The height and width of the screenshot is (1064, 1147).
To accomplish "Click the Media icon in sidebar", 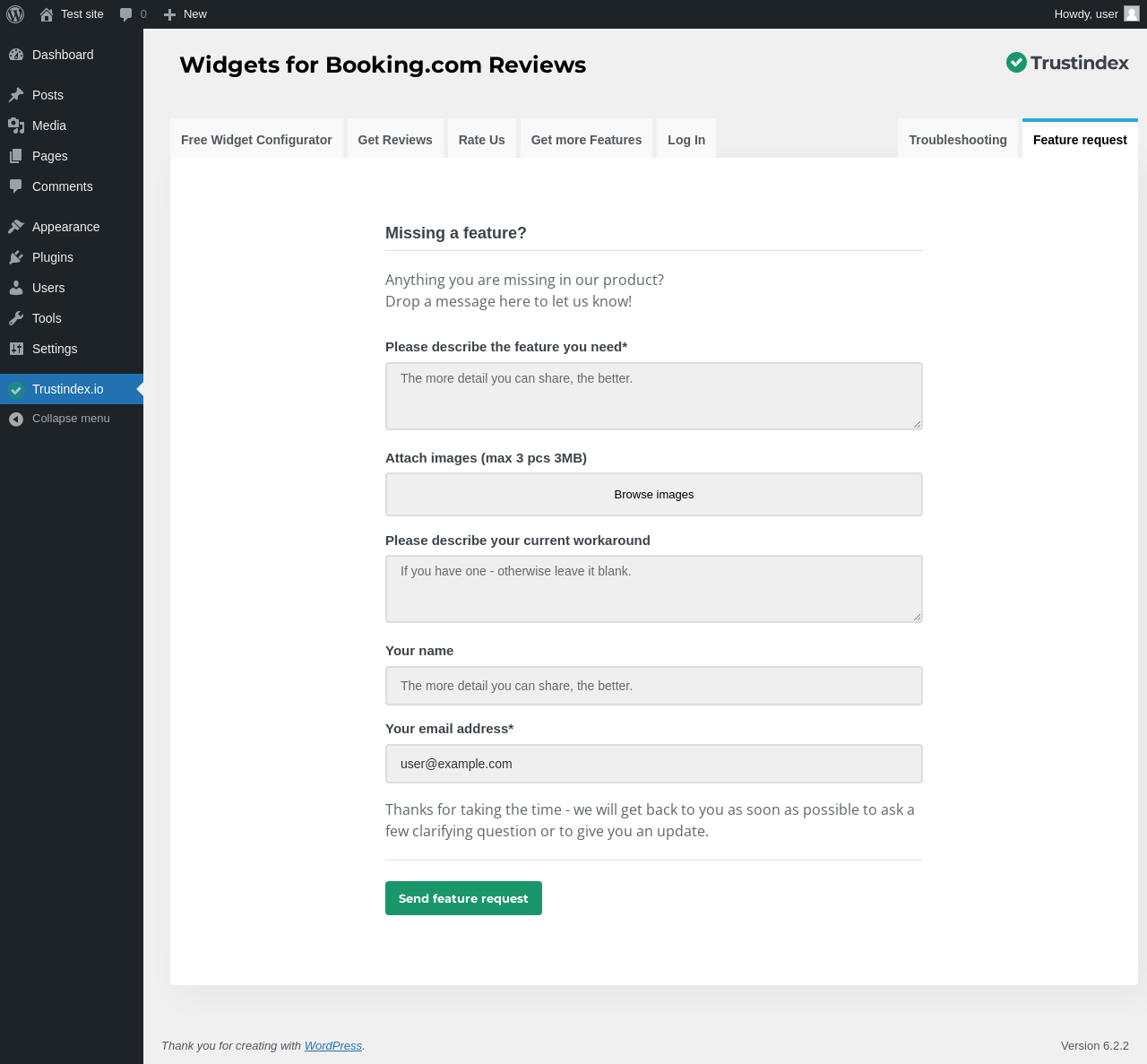I will point(16,125).
